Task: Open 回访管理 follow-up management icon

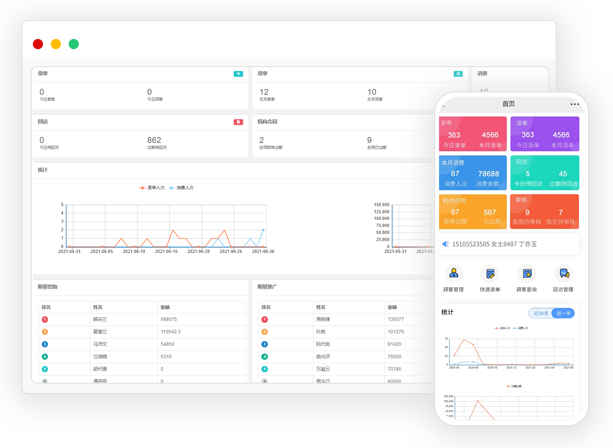Action: (563, 273)
